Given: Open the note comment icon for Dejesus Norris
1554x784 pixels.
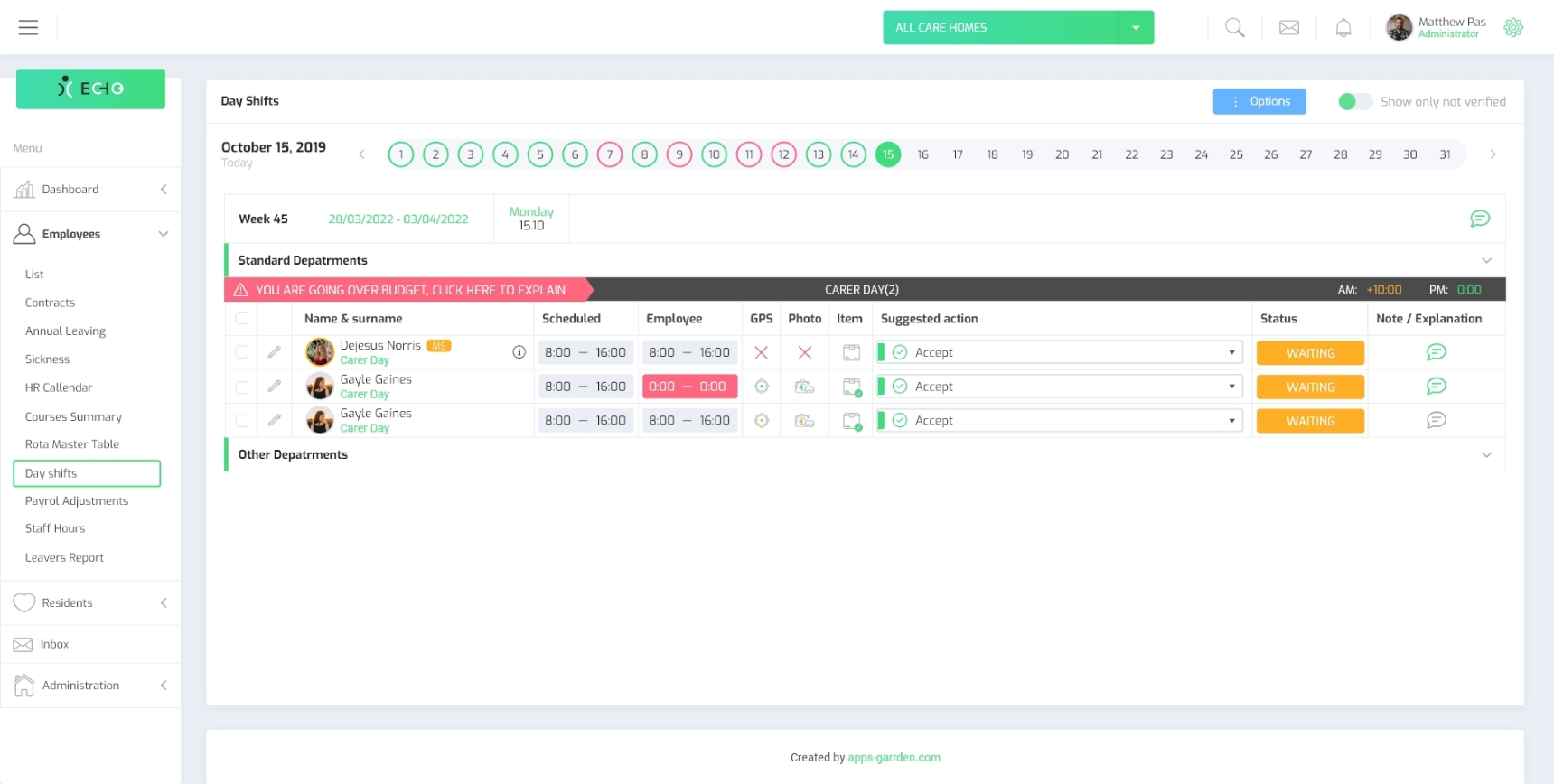Looking at the screenshot, I should pyautogui.click(x=1436, y=352).
